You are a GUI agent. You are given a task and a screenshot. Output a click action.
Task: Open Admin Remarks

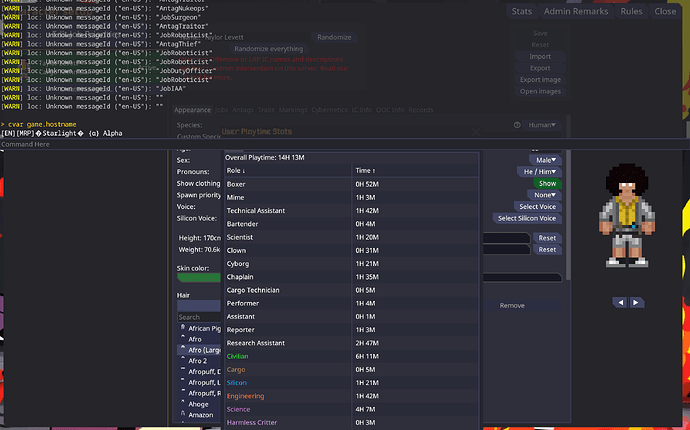pos(576,11)
